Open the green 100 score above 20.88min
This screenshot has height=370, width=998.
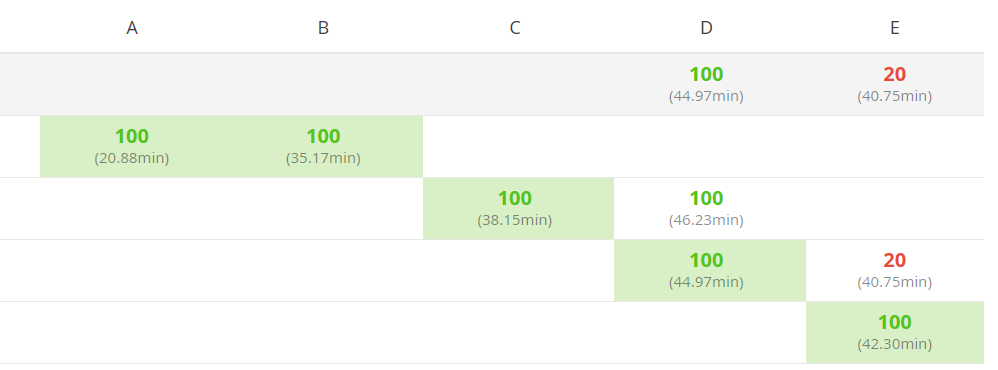pos(132,136)
